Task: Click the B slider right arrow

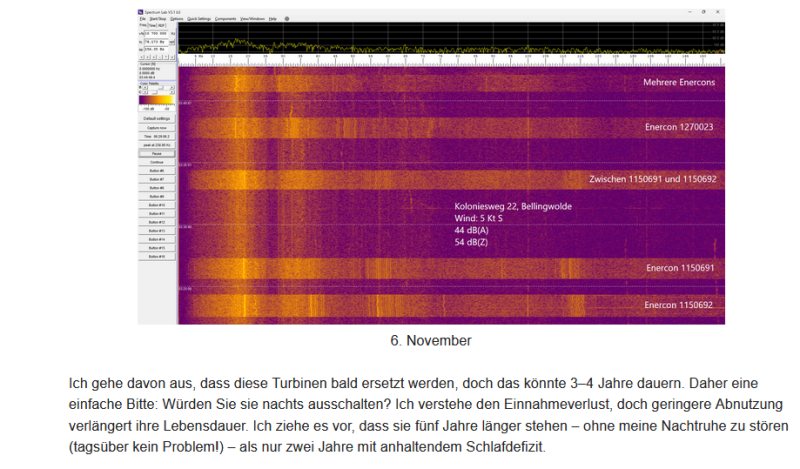Action: [x=172, y=87]
